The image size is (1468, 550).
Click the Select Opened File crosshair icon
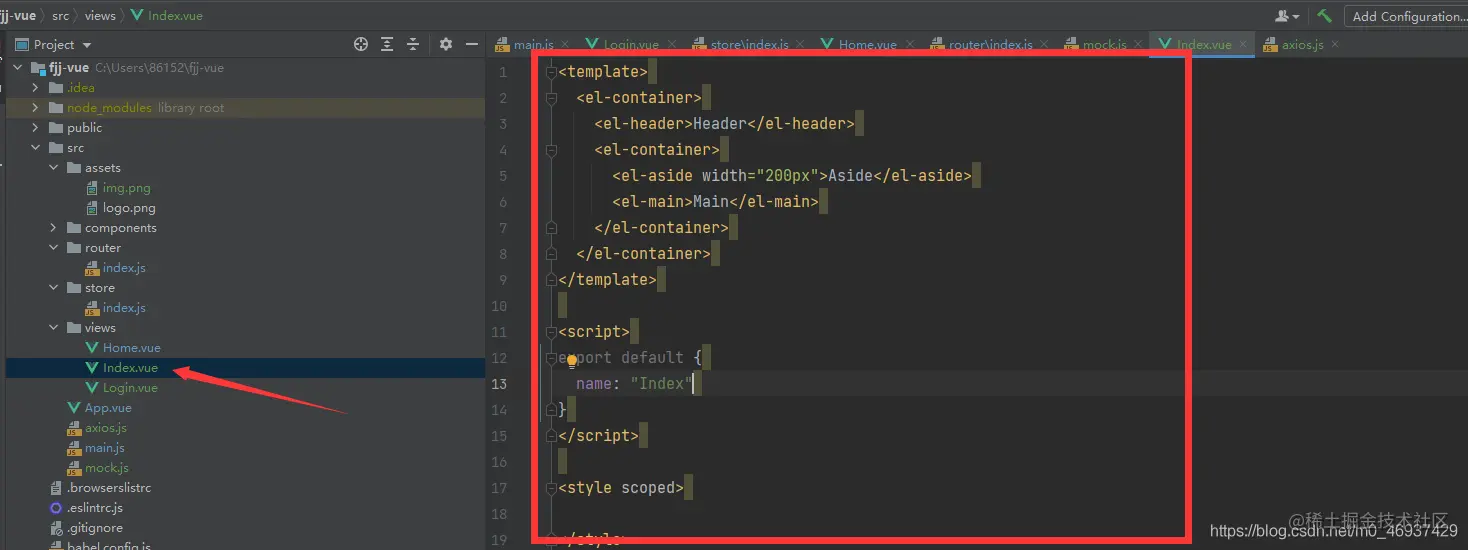pos(361,44)
